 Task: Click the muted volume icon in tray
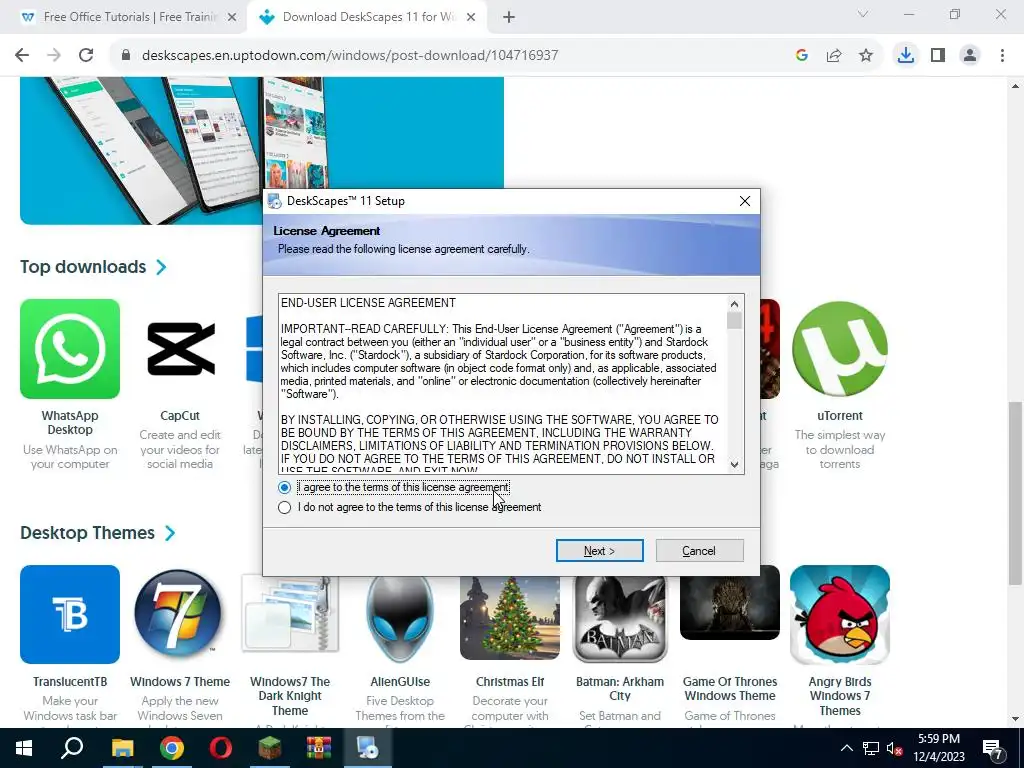895,748
